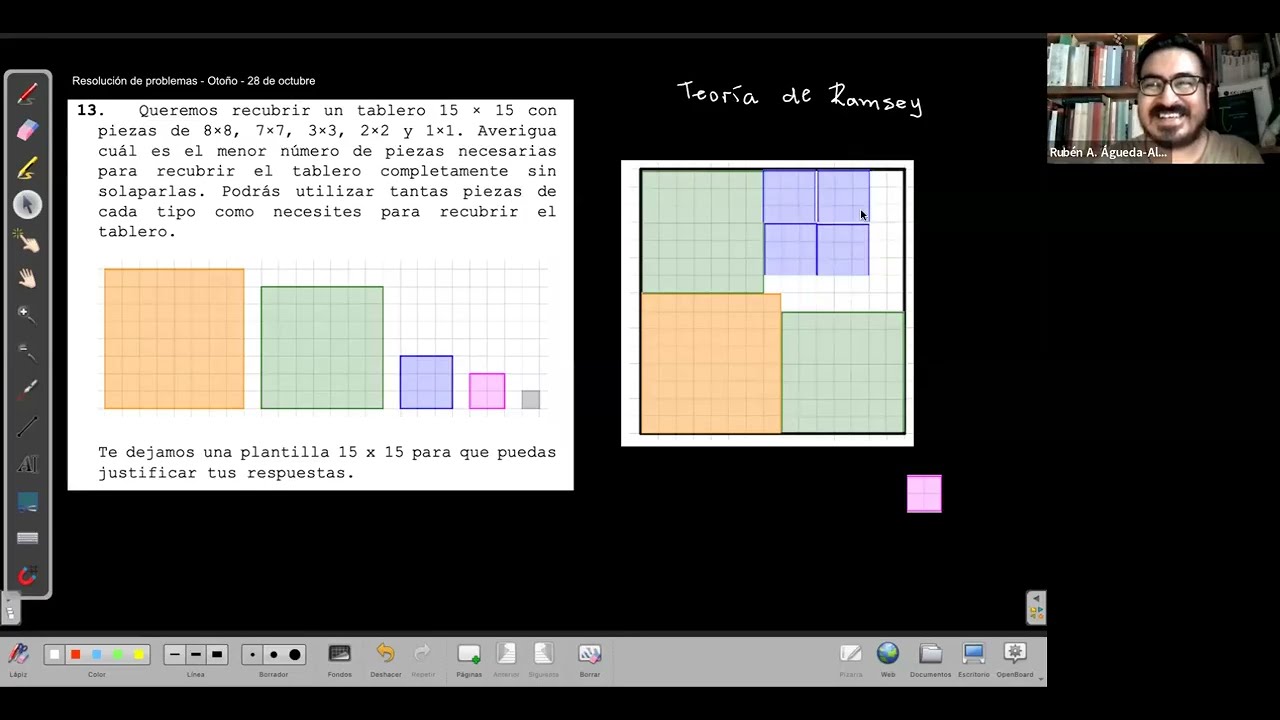
Task: Undo with the Deshacer button
Action: [x=385, y=659]
